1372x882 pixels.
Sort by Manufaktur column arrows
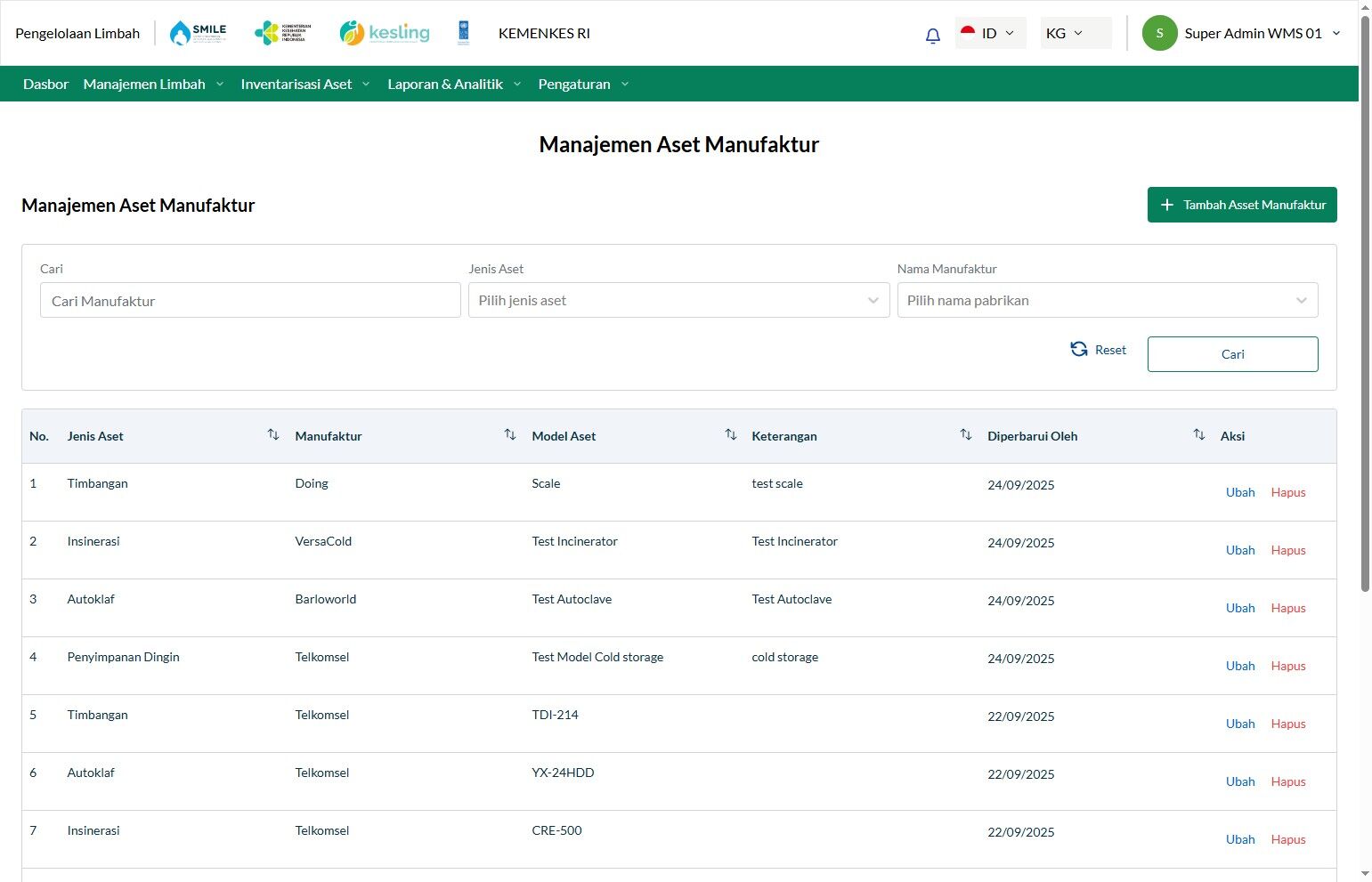509,435
